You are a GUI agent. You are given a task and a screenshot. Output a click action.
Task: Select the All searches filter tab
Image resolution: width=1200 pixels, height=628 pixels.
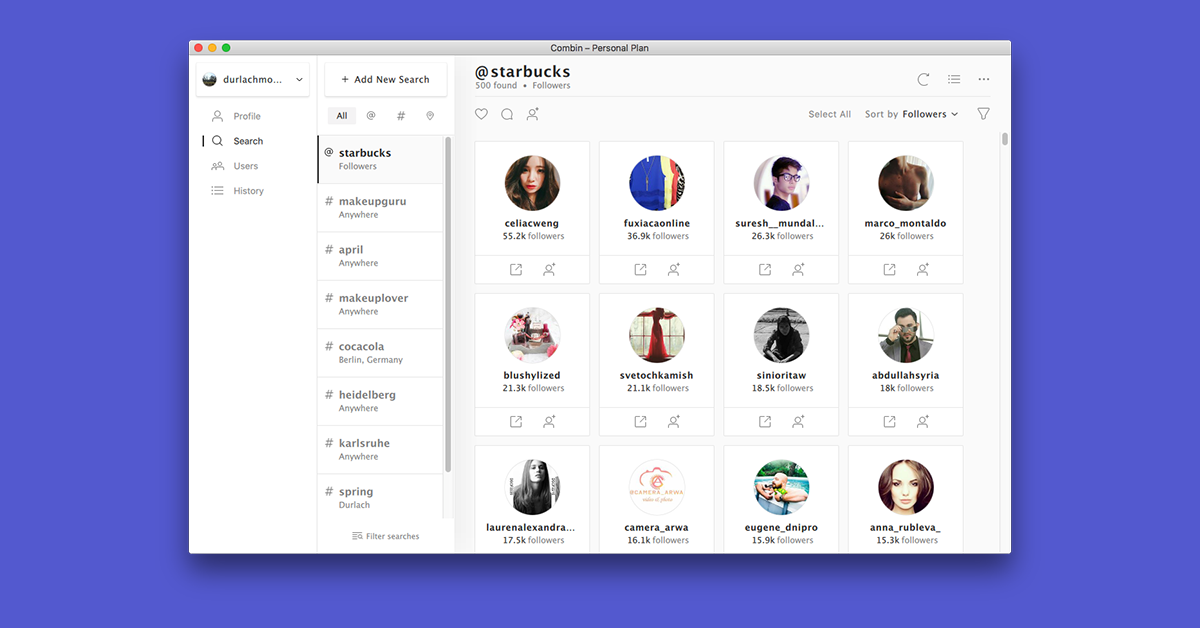point(342,116)
